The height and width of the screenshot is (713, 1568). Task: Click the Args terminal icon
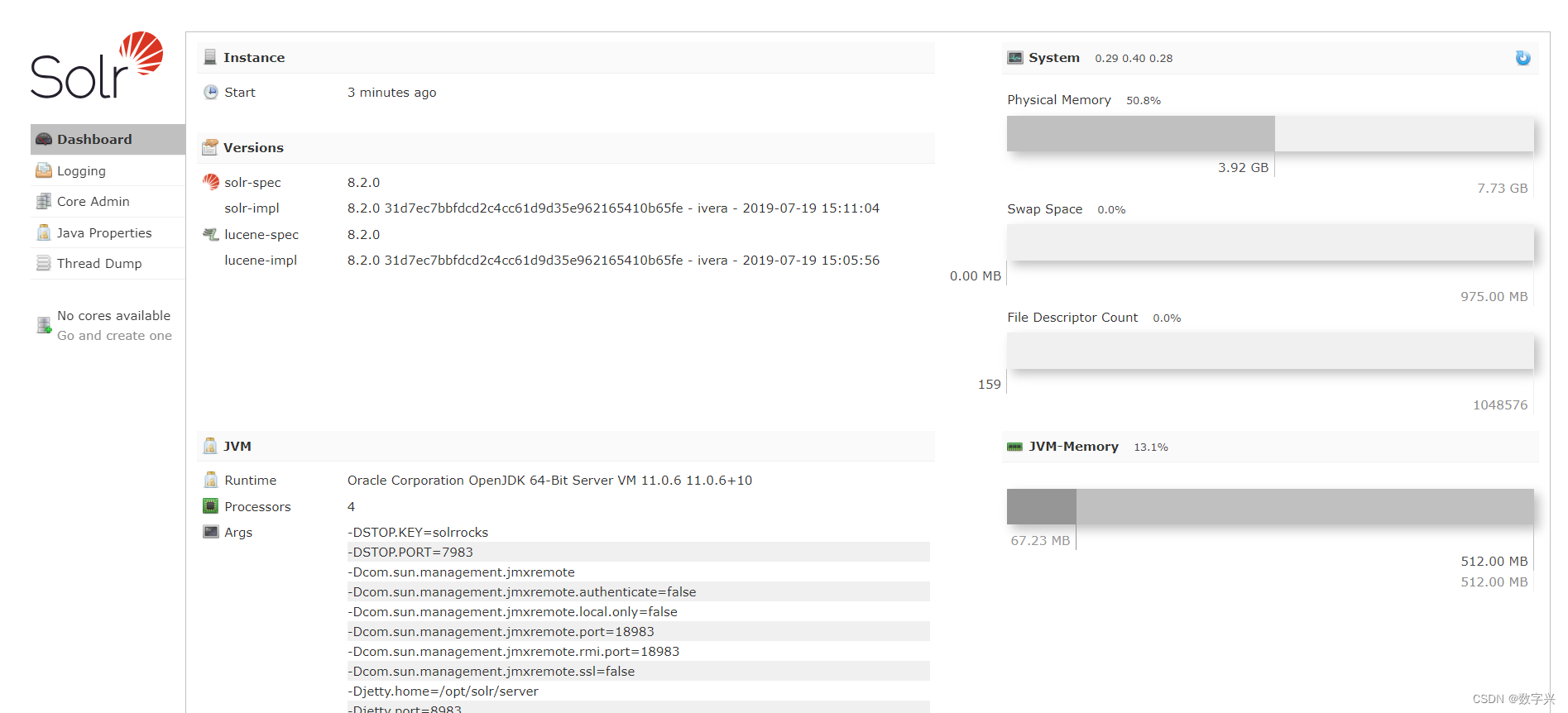pyautogui.click(x=211, y=532)
